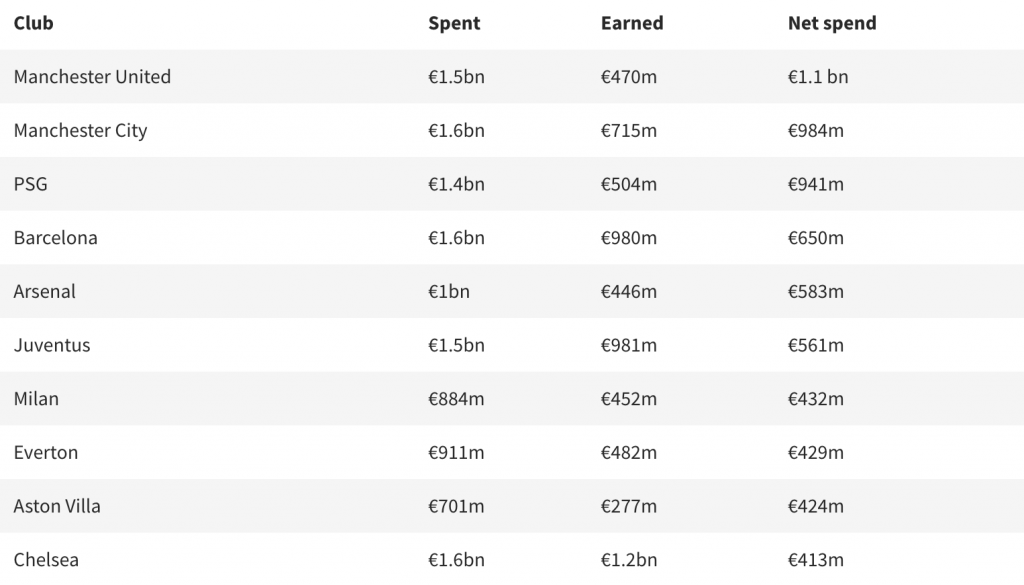Click the PSG row label
Screen dimensions: 1024x585
tap(31, 184)
